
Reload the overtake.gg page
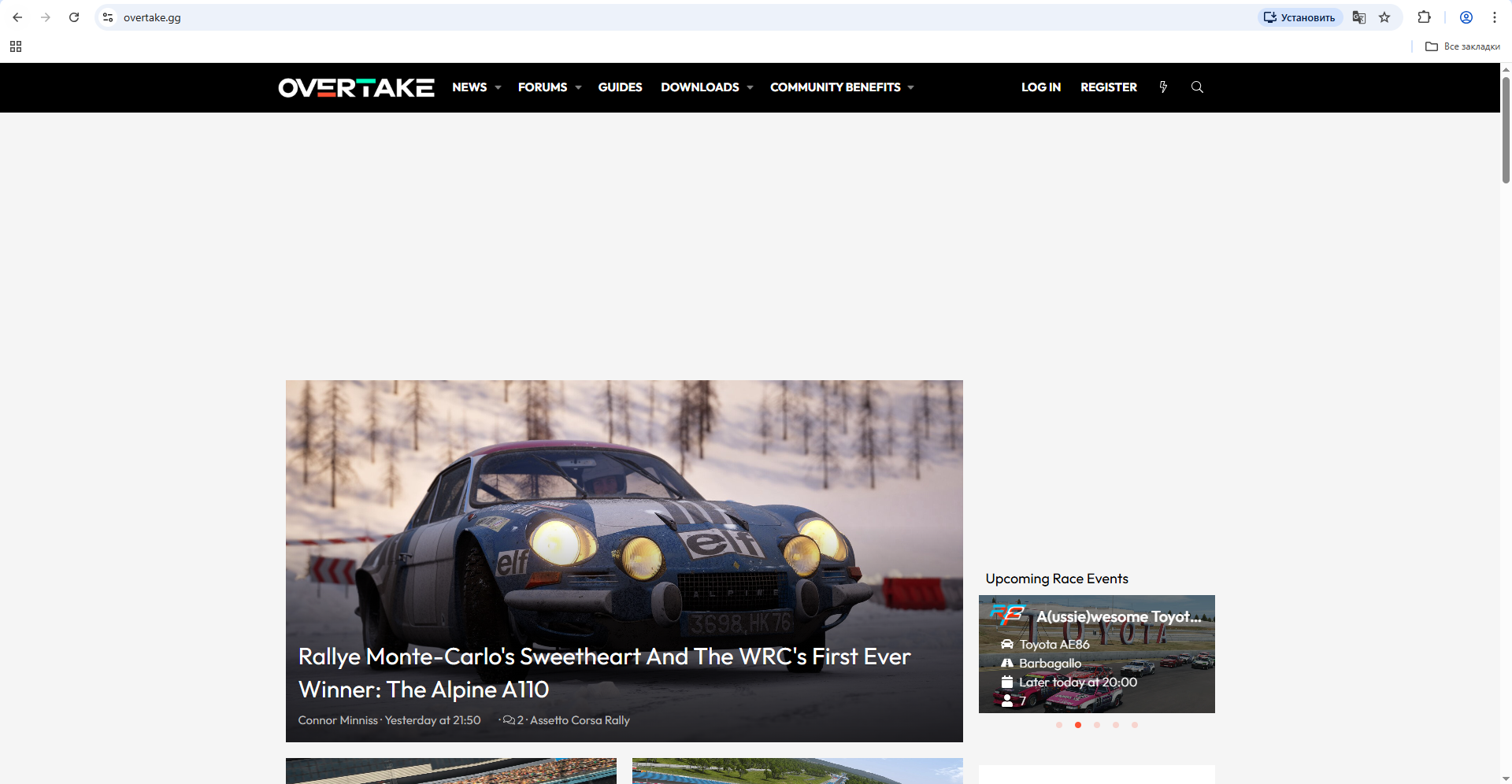tap(74, 17)
